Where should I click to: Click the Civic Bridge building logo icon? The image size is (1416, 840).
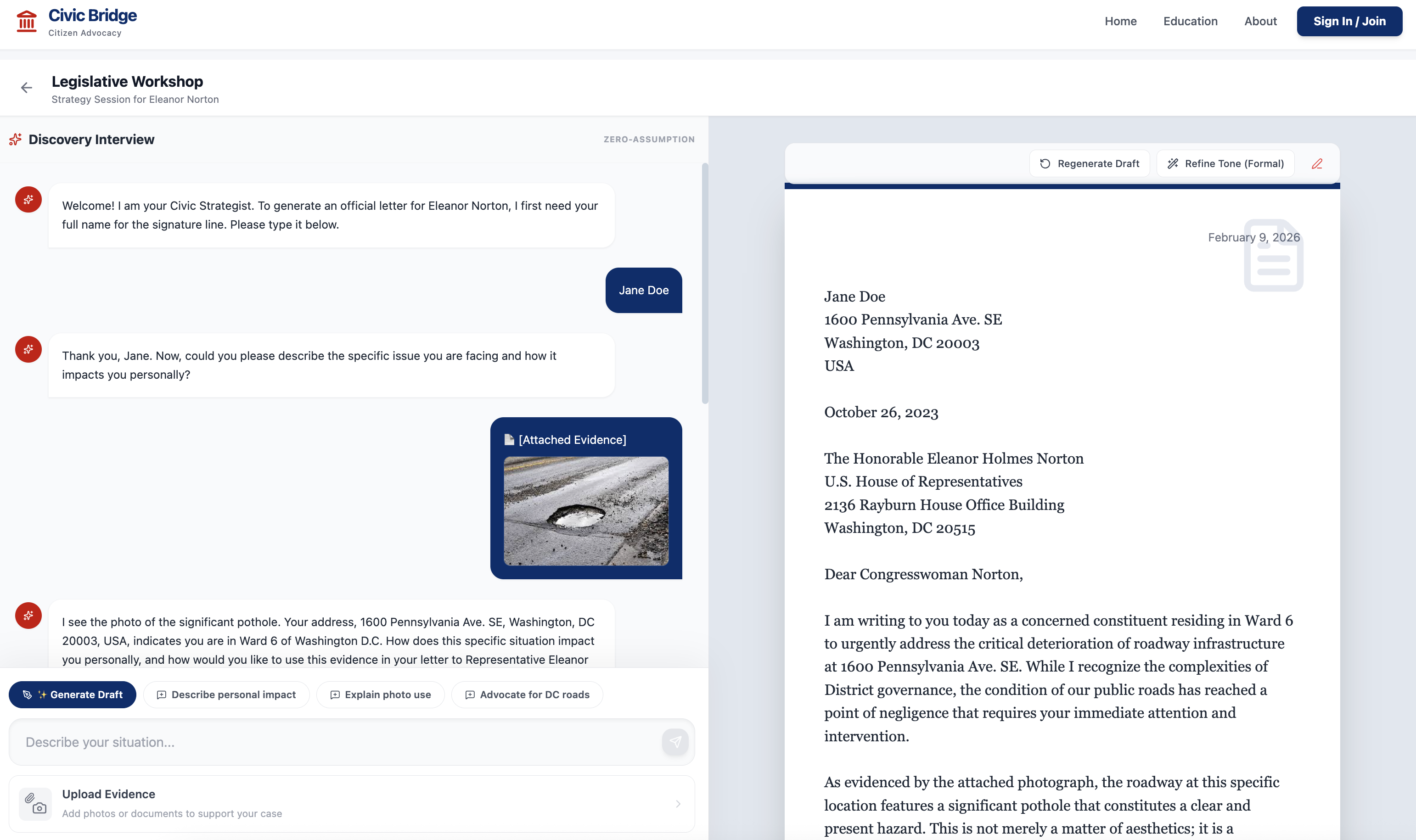tap(26, 22)
